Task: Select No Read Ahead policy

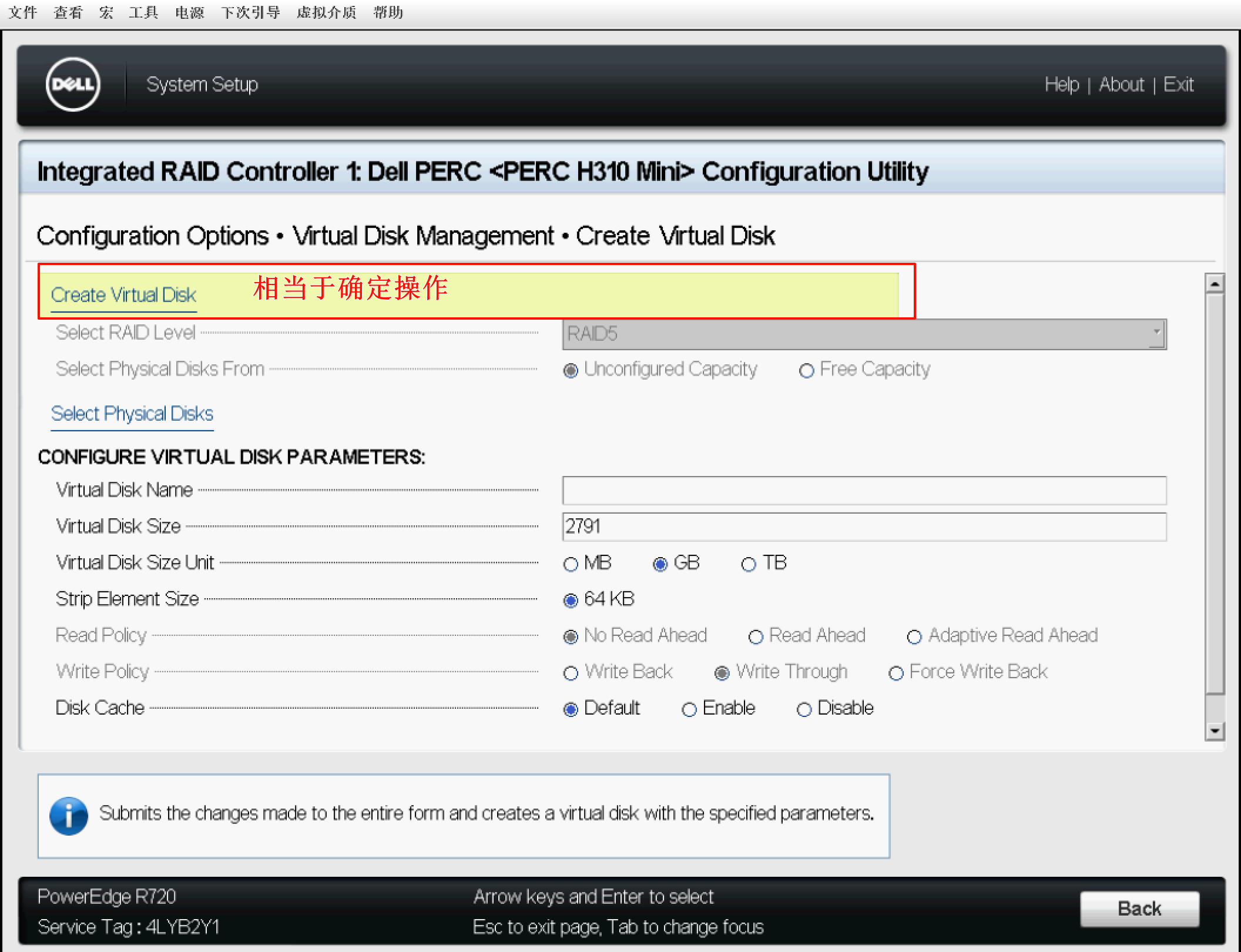Action: coord(571,637)
